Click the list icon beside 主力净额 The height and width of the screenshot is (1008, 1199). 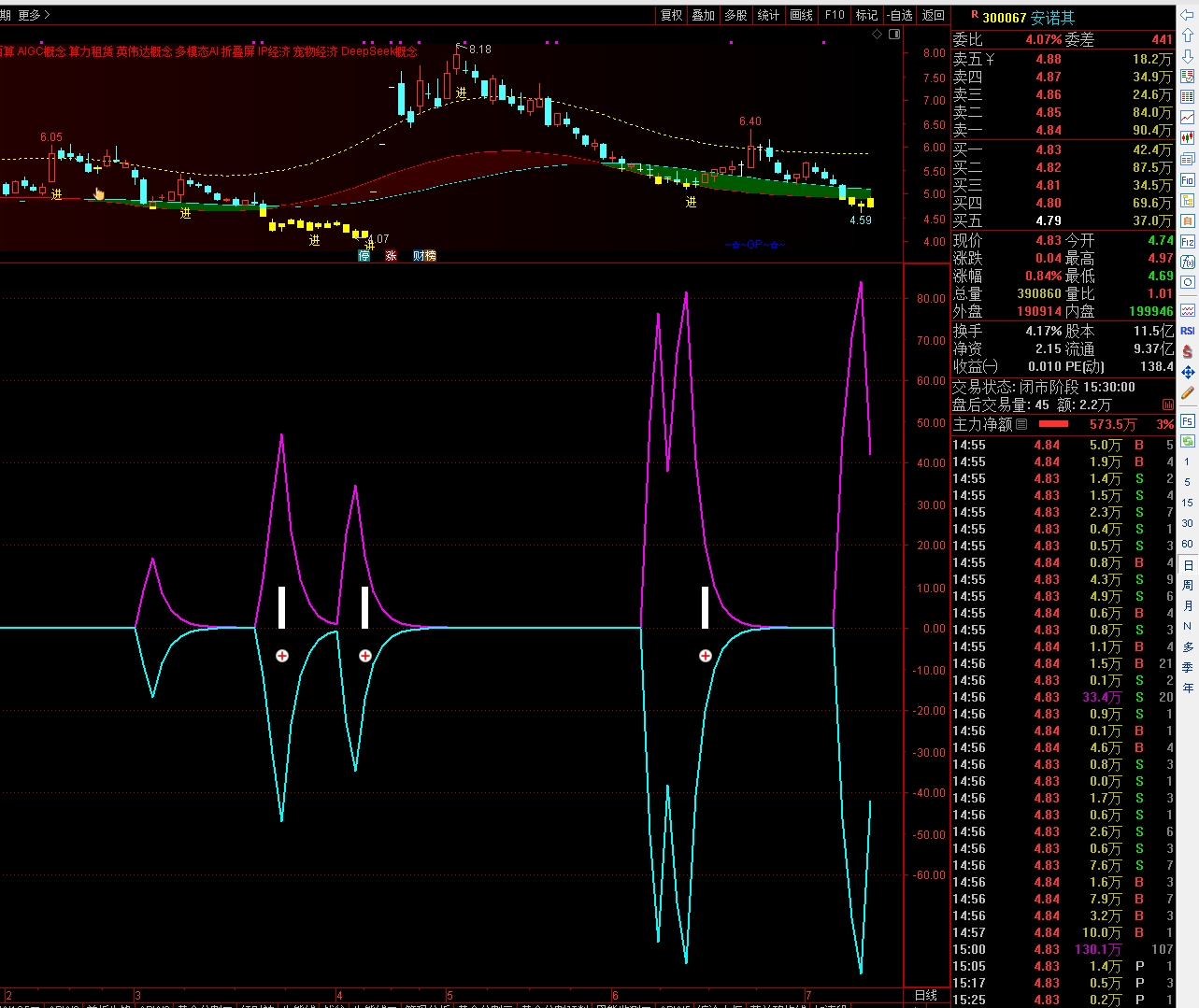[x=1021, y=424]
